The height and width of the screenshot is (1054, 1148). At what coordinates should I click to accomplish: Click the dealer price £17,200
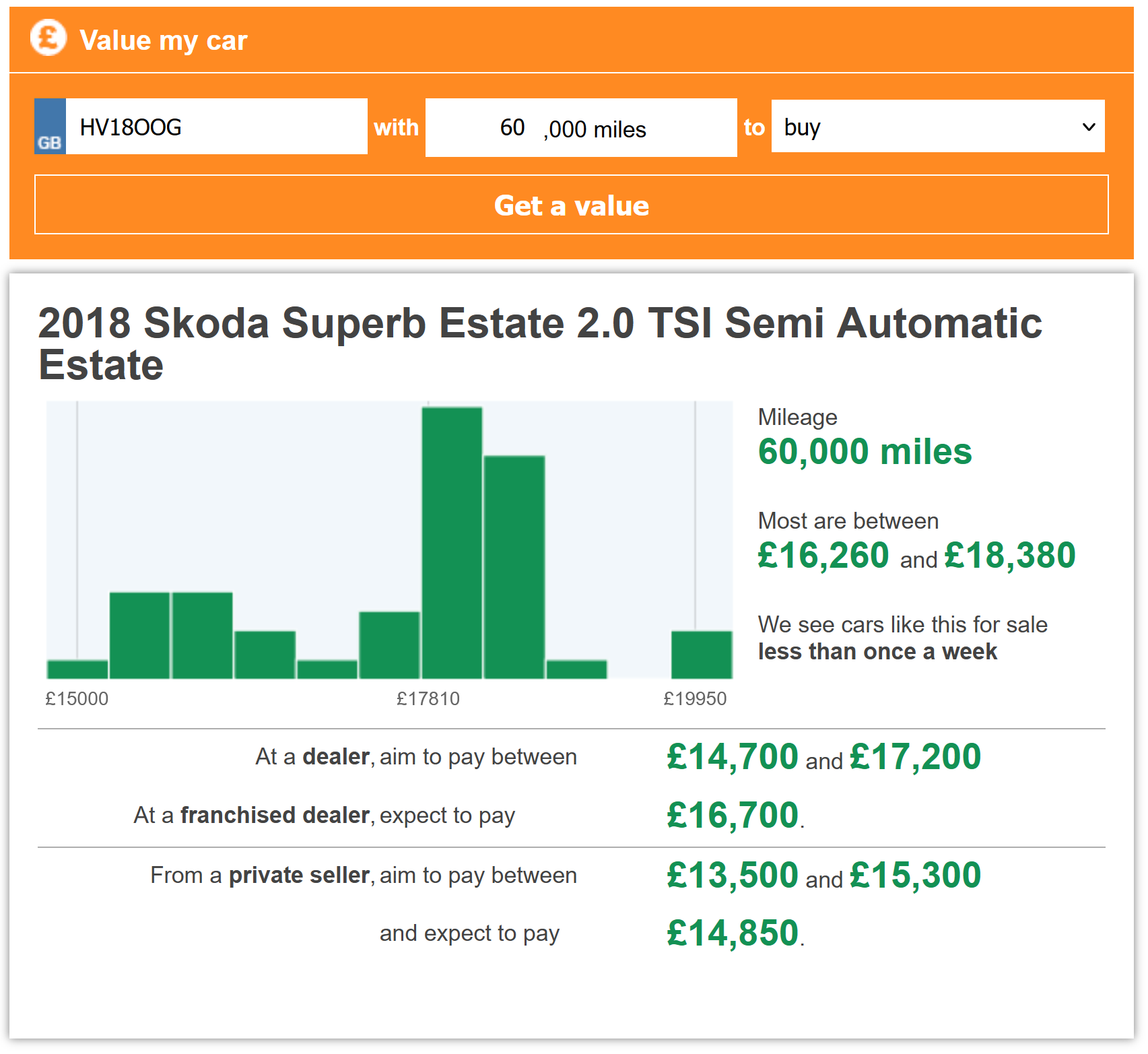pos(916,756)
